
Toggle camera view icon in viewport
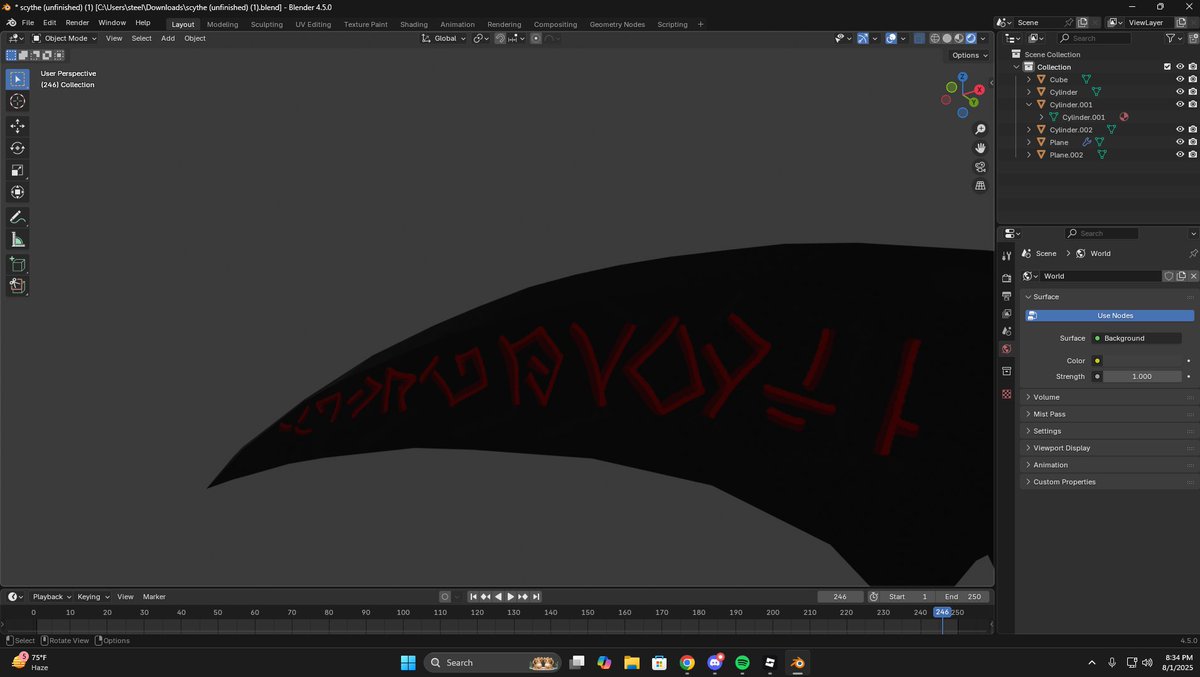[x=980, y=167]
